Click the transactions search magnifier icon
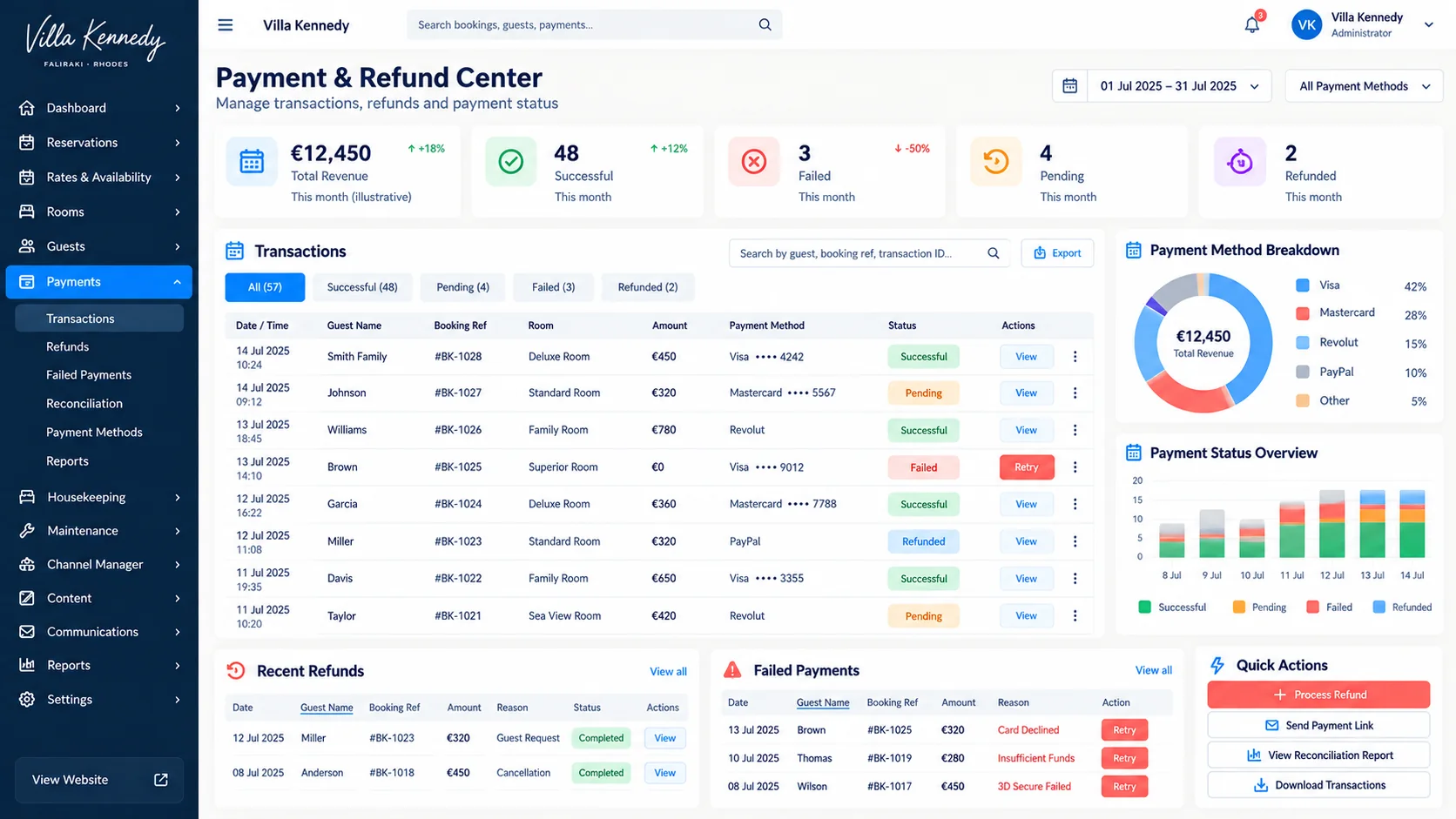The image size is (1456, 819). click(x=993, y=253)
